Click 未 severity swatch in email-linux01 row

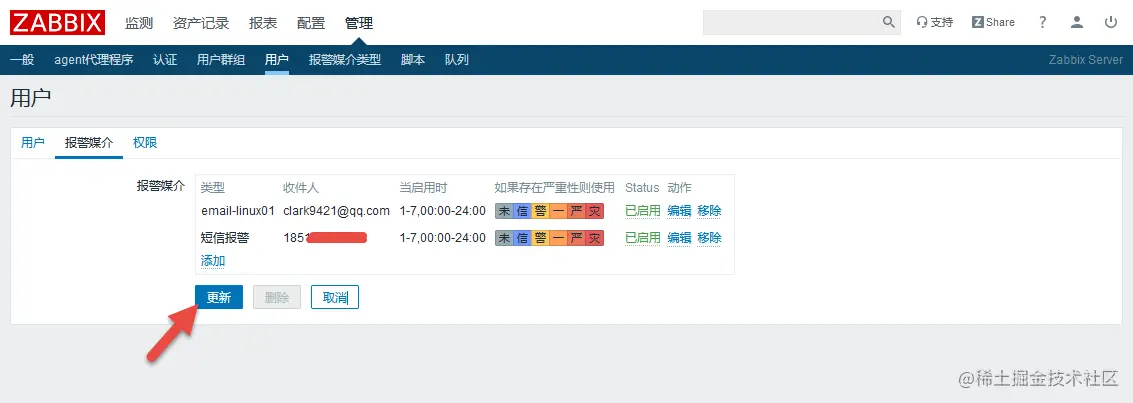click(x=504, y=211)
